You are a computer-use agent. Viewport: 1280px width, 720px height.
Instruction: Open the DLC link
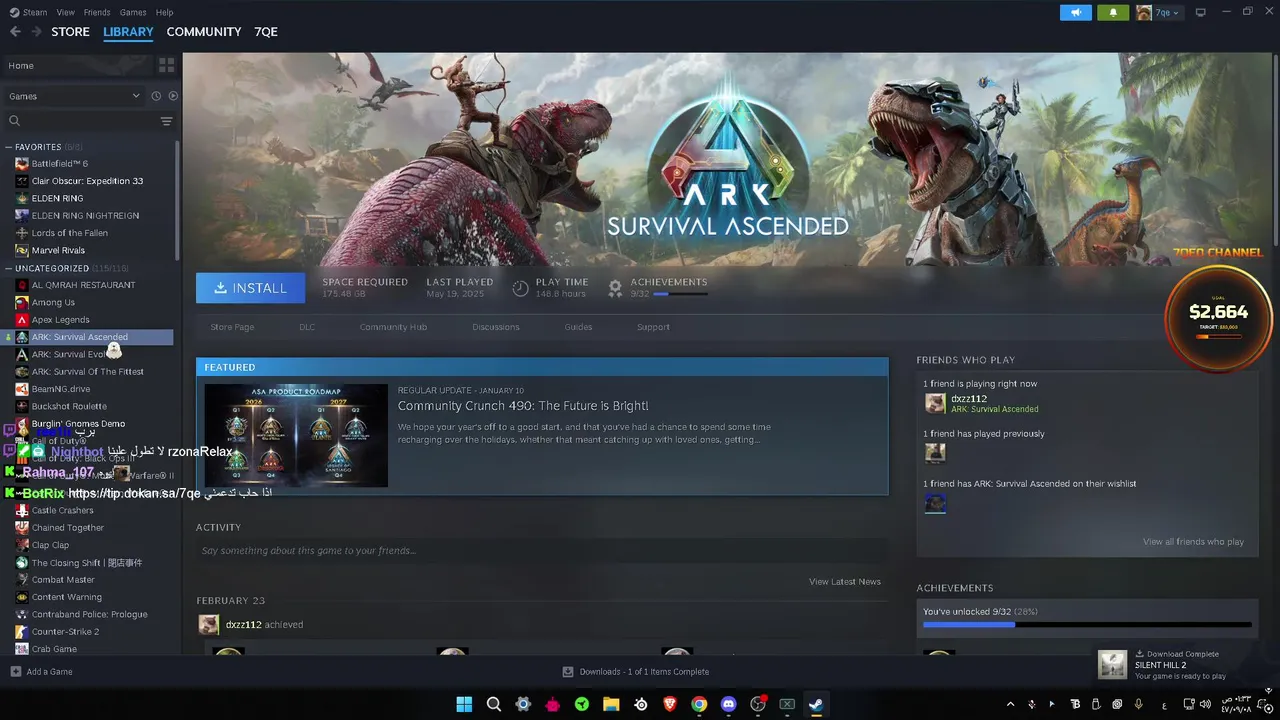click(x=307, y=327)
